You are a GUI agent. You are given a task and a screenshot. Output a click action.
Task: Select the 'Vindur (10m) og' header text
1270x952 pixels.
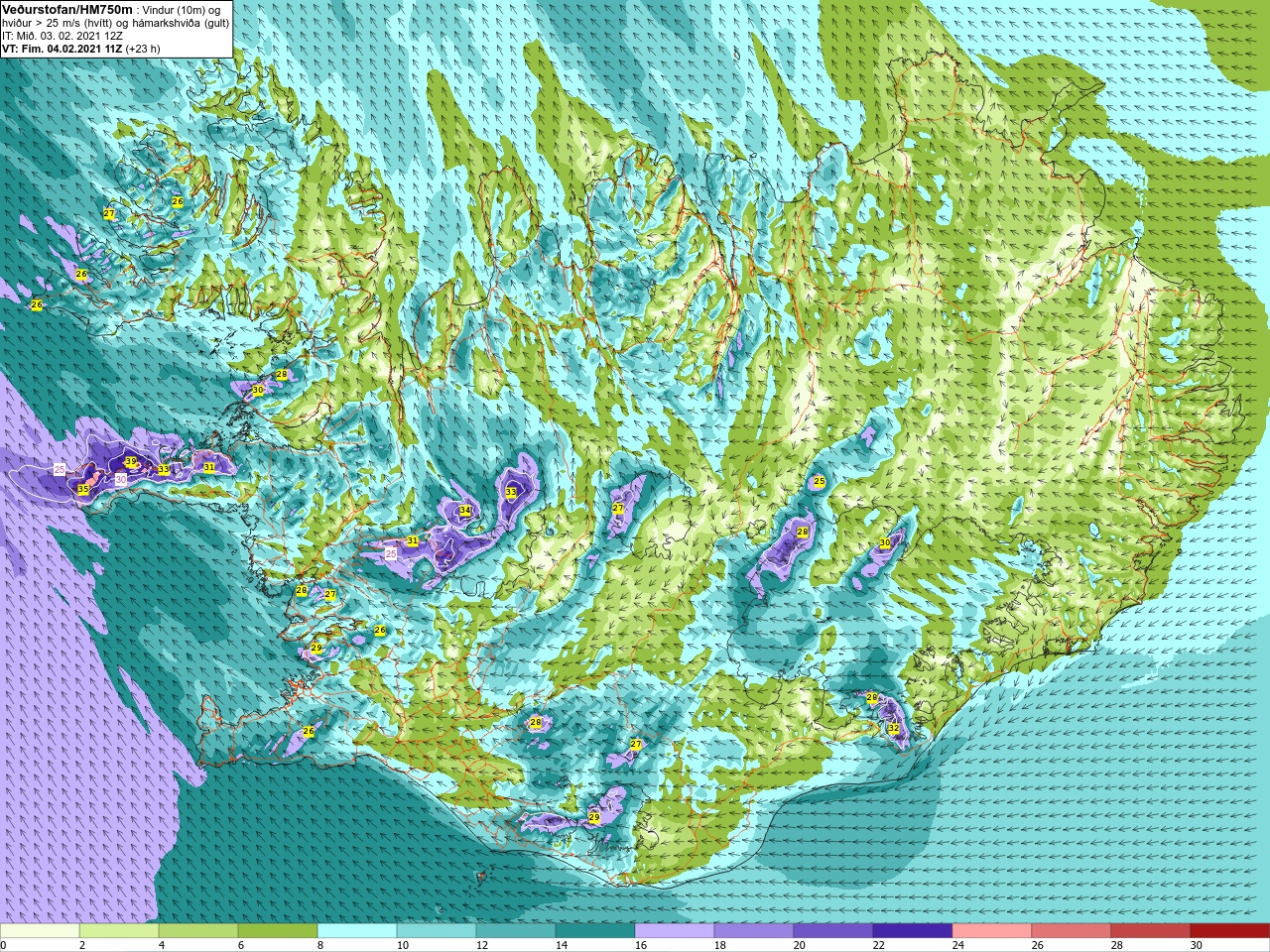(x=183, y=10)
